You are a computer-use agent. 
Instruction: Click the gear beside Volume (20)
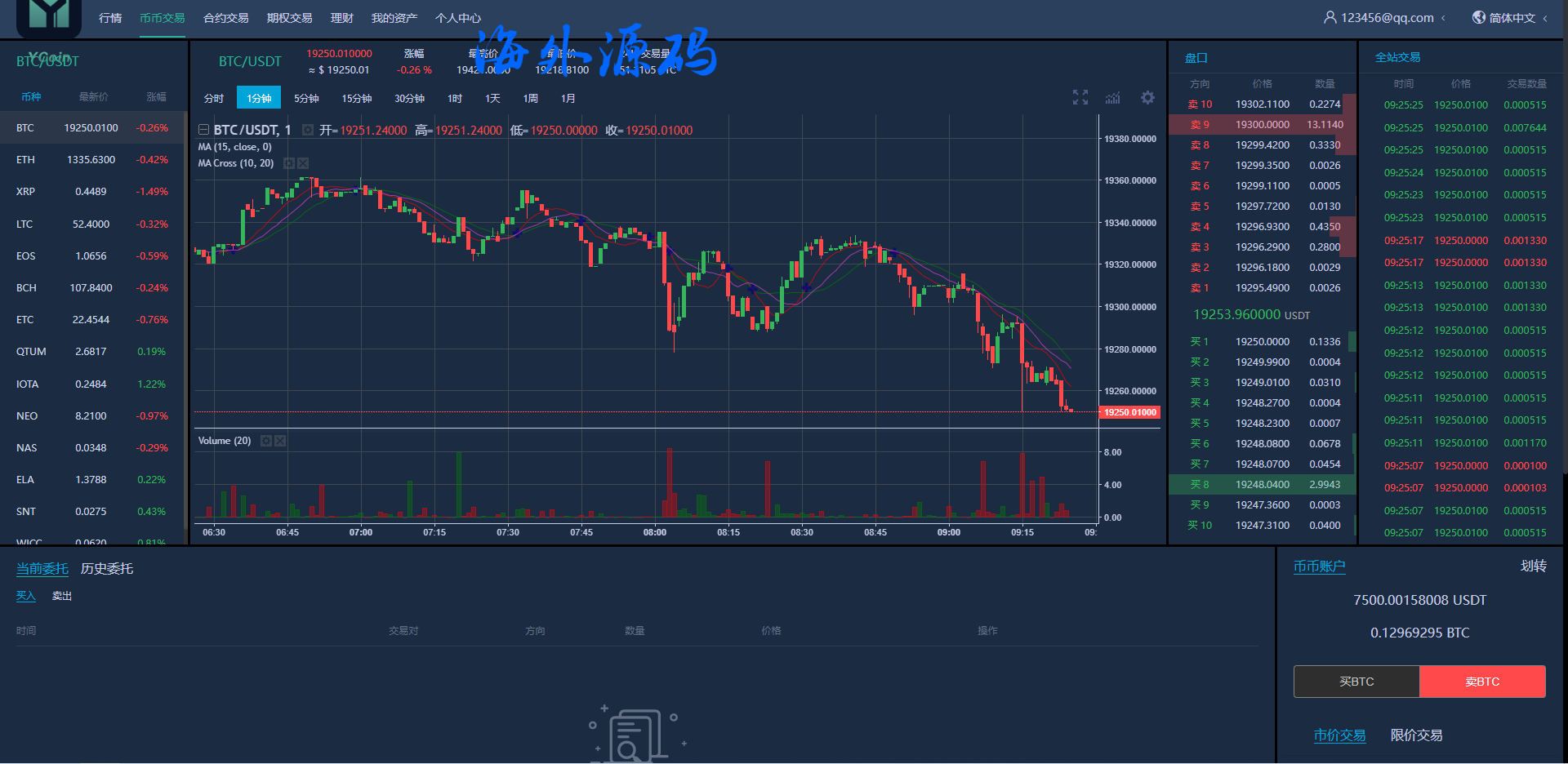(266, 441)
